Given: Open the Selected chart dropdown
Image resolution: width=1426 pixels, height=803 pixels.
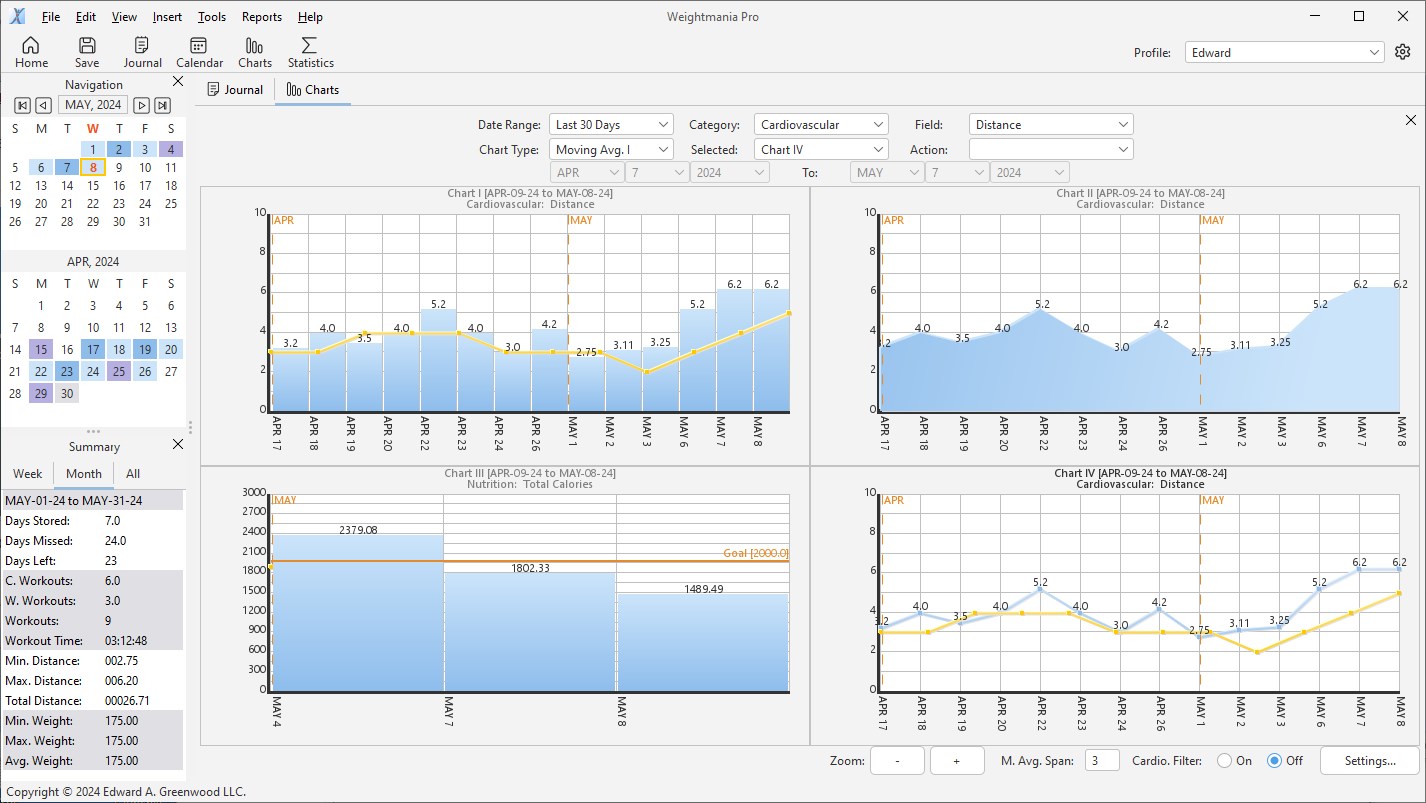Looking at the screenshot, I should coord(821,150).
